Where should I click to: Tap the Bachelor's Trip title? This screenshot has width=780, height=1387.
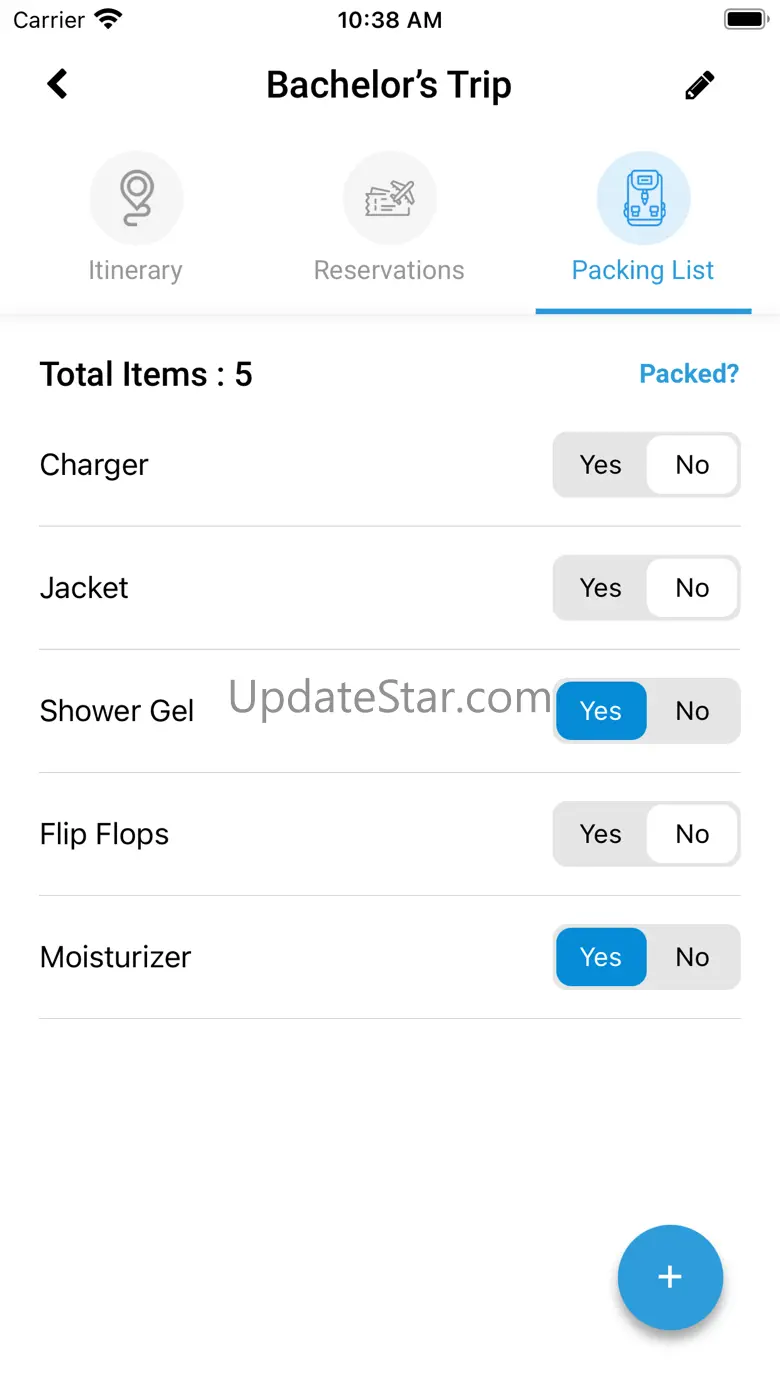click(389, 85)
